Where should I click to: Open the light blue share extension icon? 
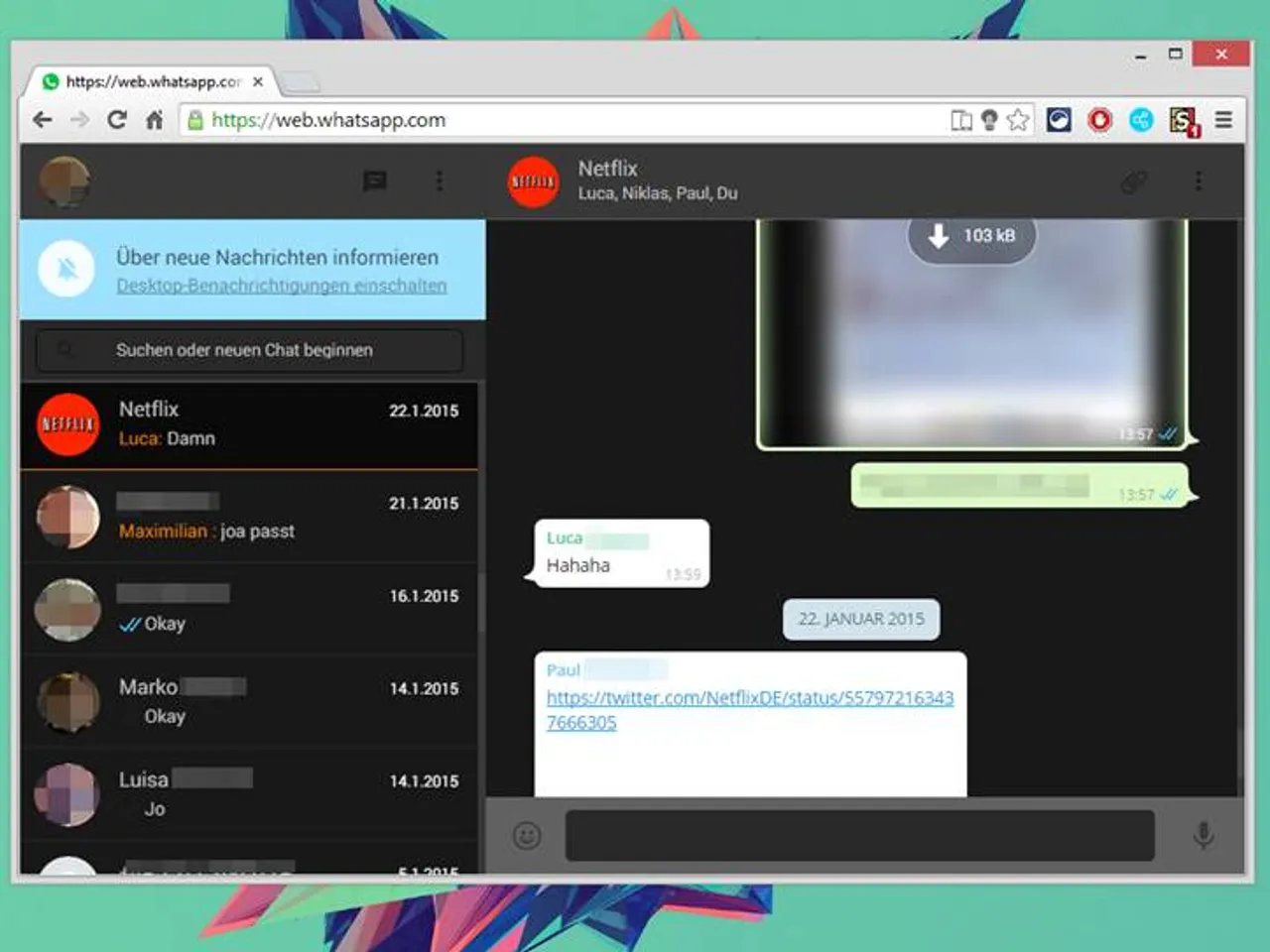click(1141, 120)
